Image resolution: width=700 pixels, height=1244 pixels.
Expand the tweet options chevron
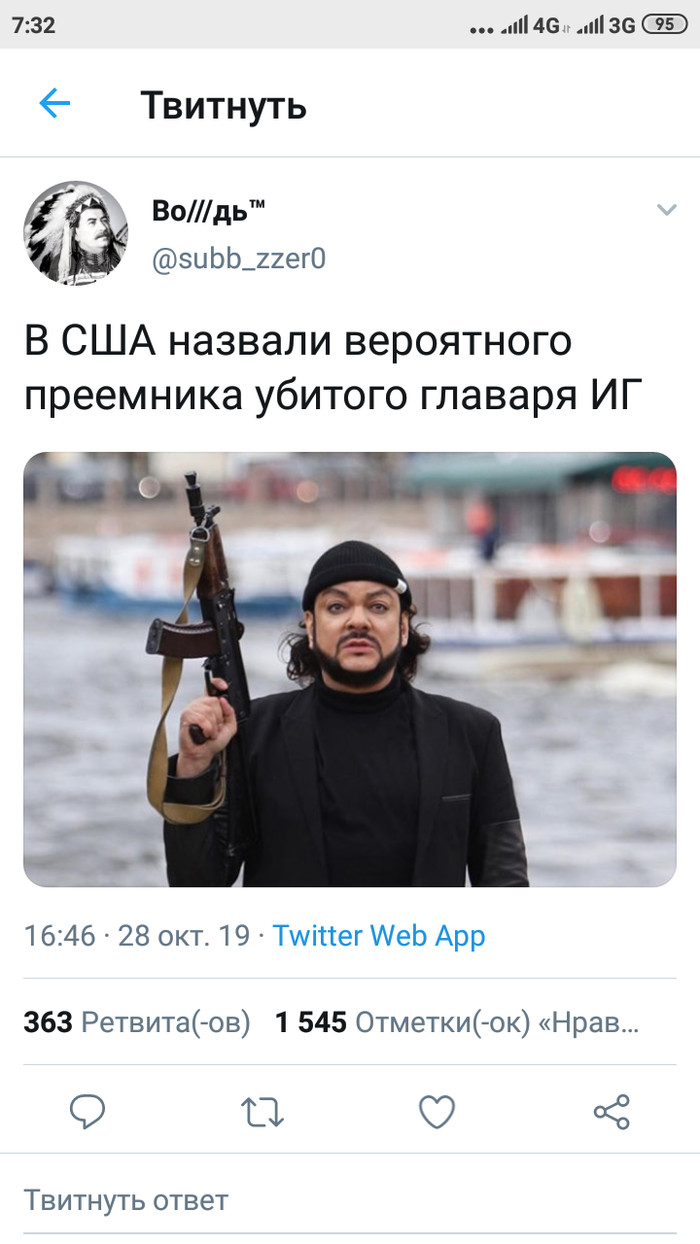pos(666,209)
